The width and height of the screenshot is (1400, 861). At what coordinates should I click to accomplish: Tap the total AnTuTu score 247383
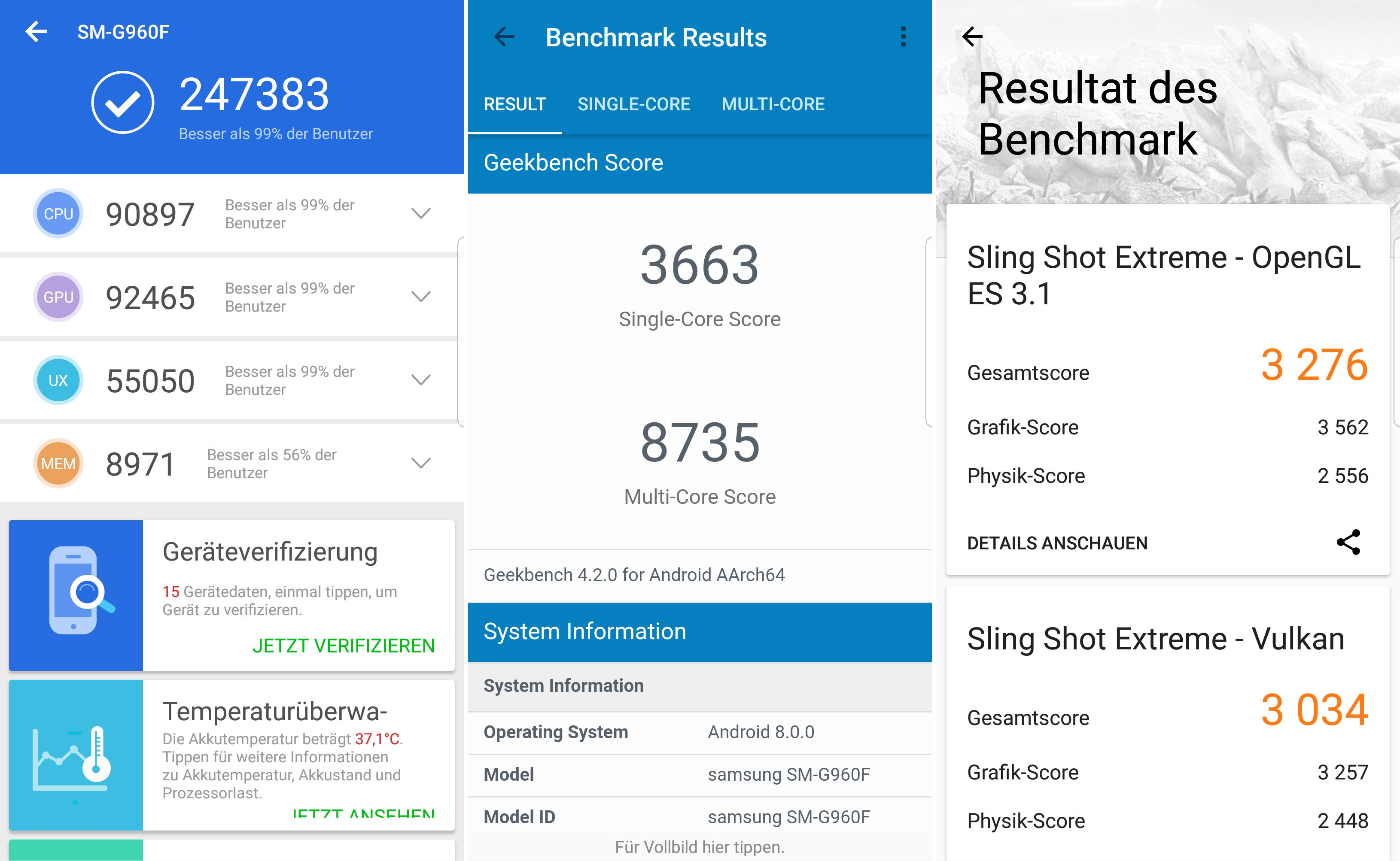pyautogui.click(x=254, y=94)
